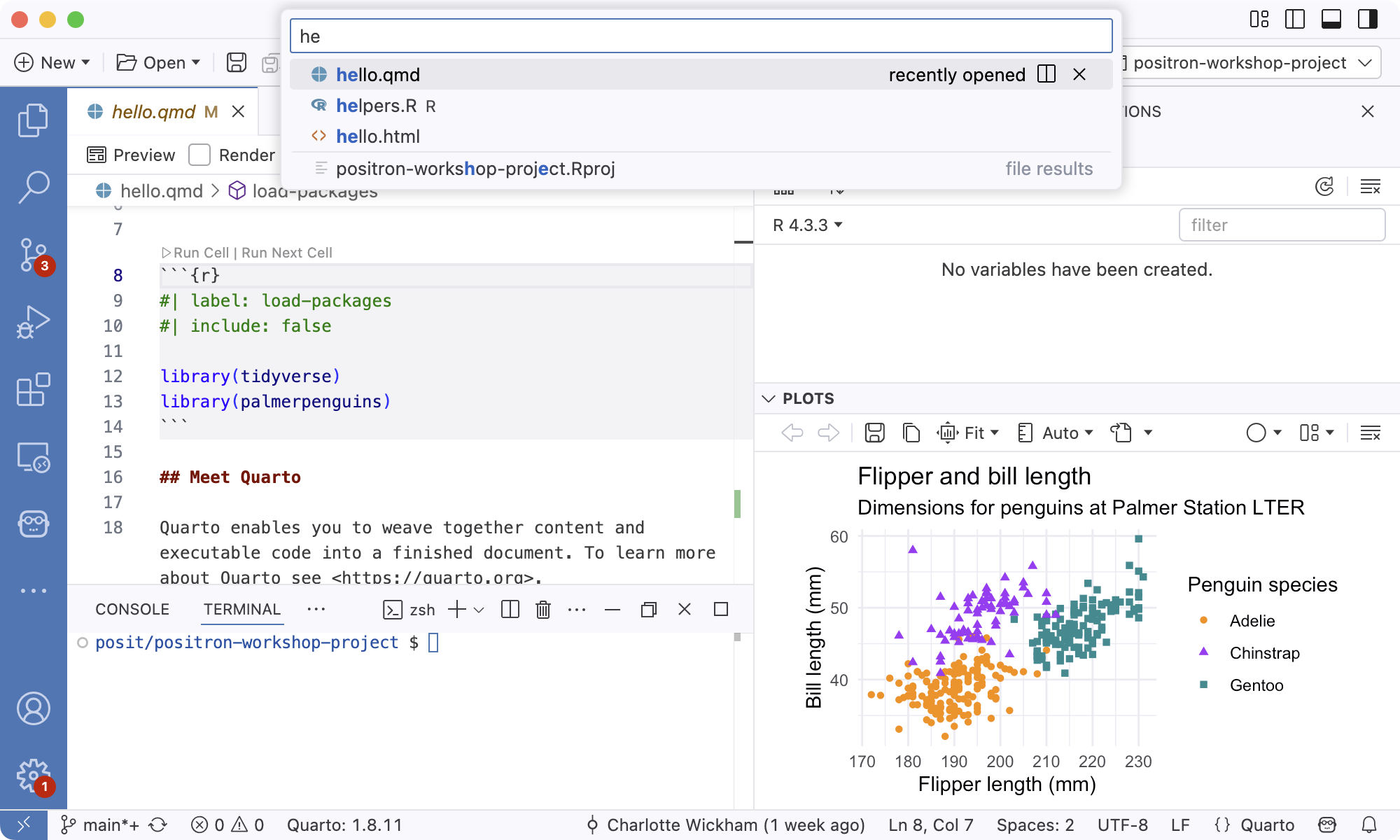Click the Adelie orange legend swatch
1400x840 pixels.
point(1203,620)
